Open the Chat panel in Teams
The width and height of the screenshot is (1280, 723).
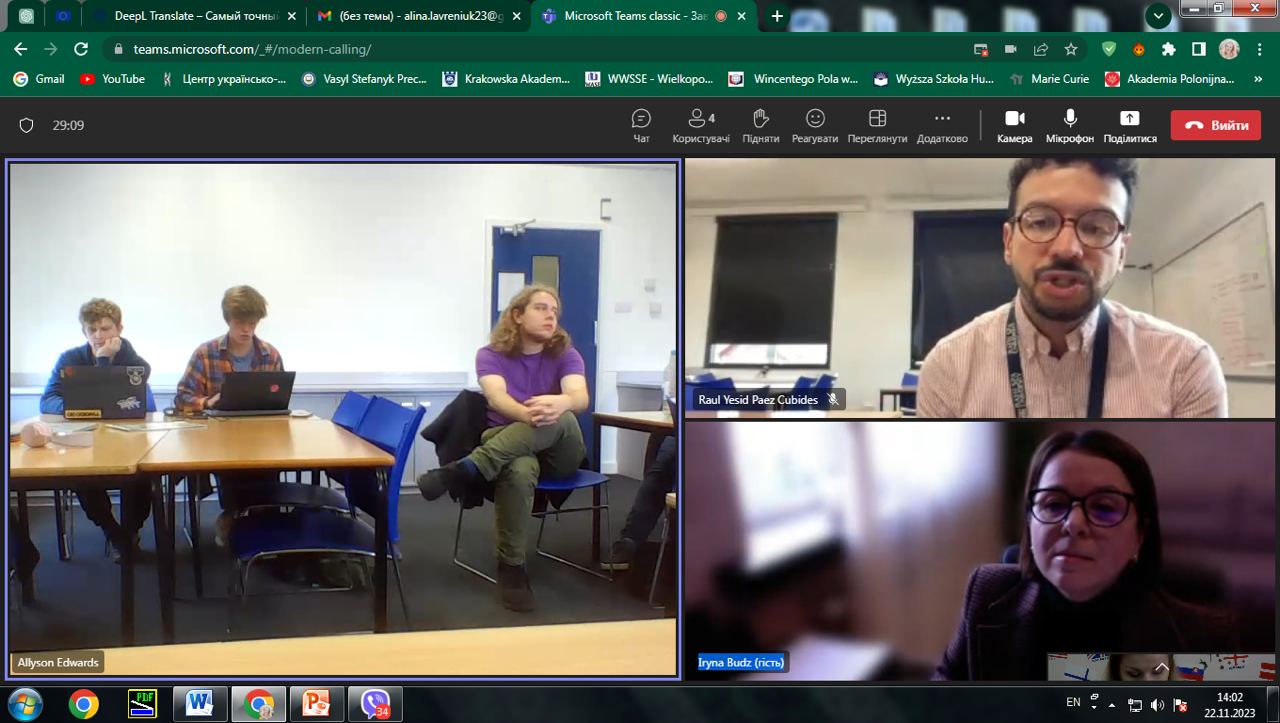tap(641, 126)
